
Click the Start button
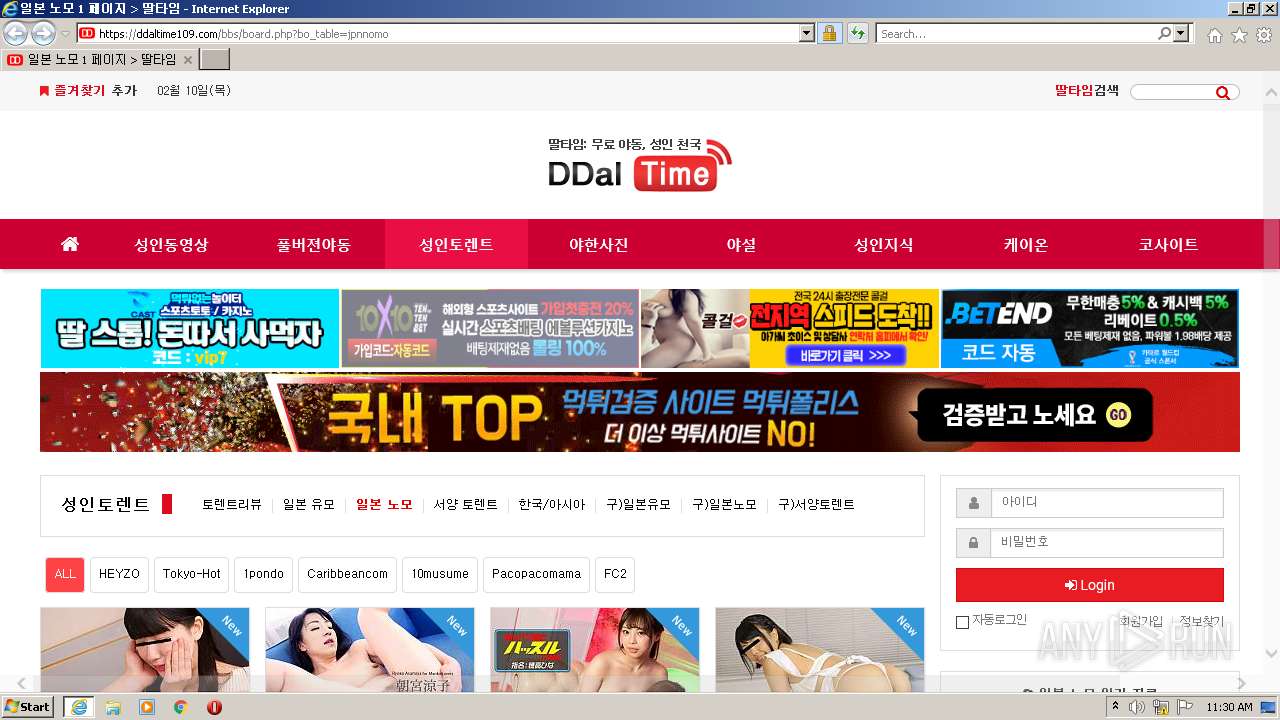(27, 707)
